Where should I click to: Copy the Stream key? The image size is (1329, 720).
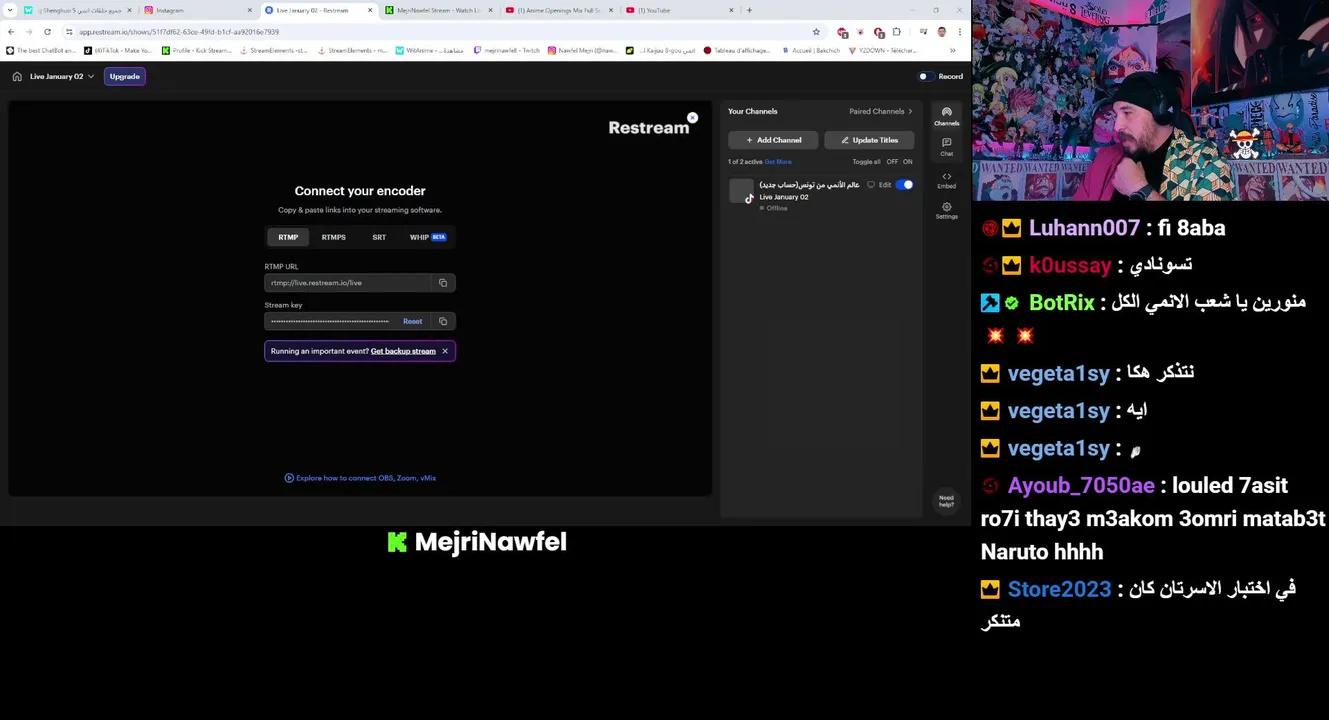click(x=443, y=321)
